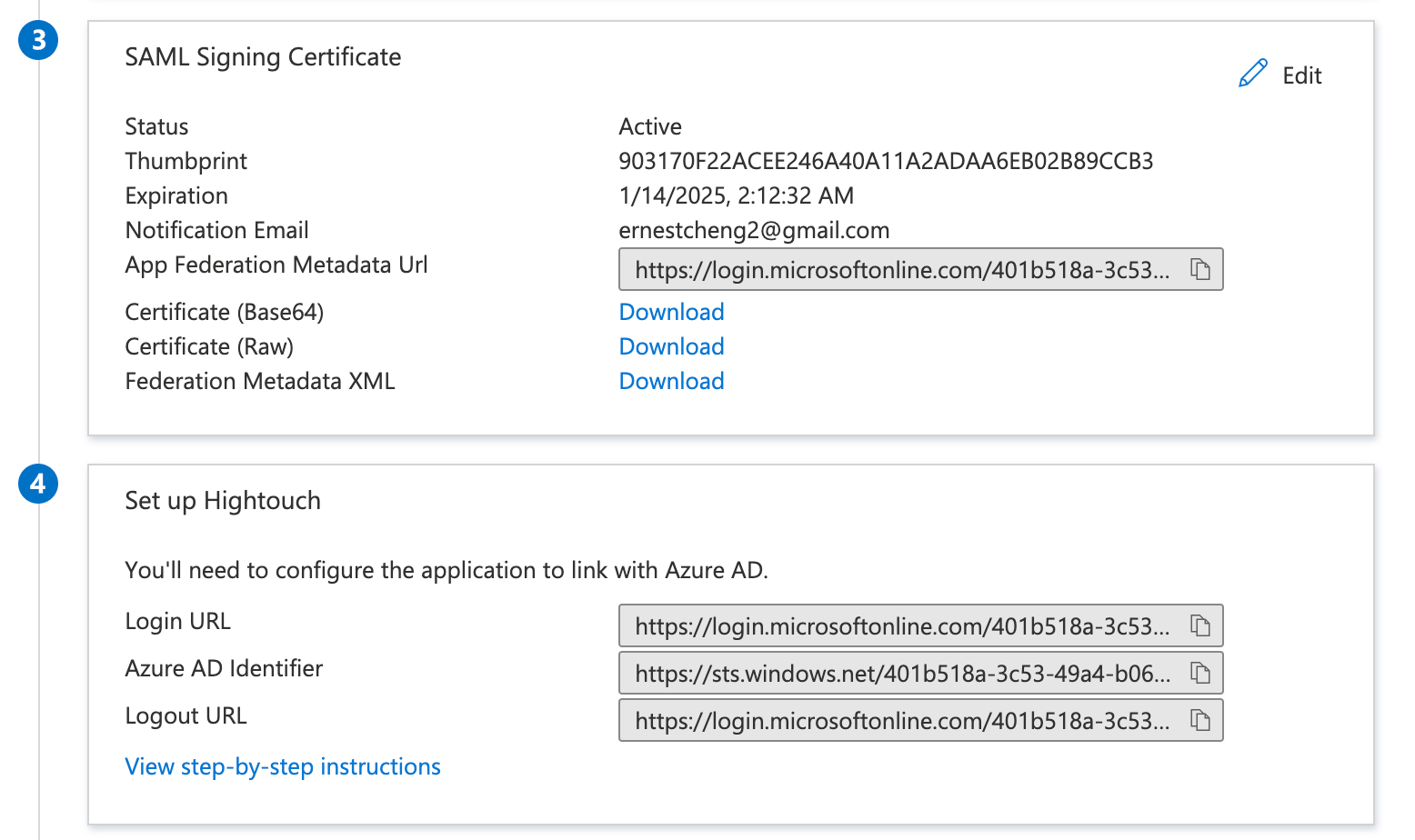Select the Login URL text field

[x=920, y=626]
